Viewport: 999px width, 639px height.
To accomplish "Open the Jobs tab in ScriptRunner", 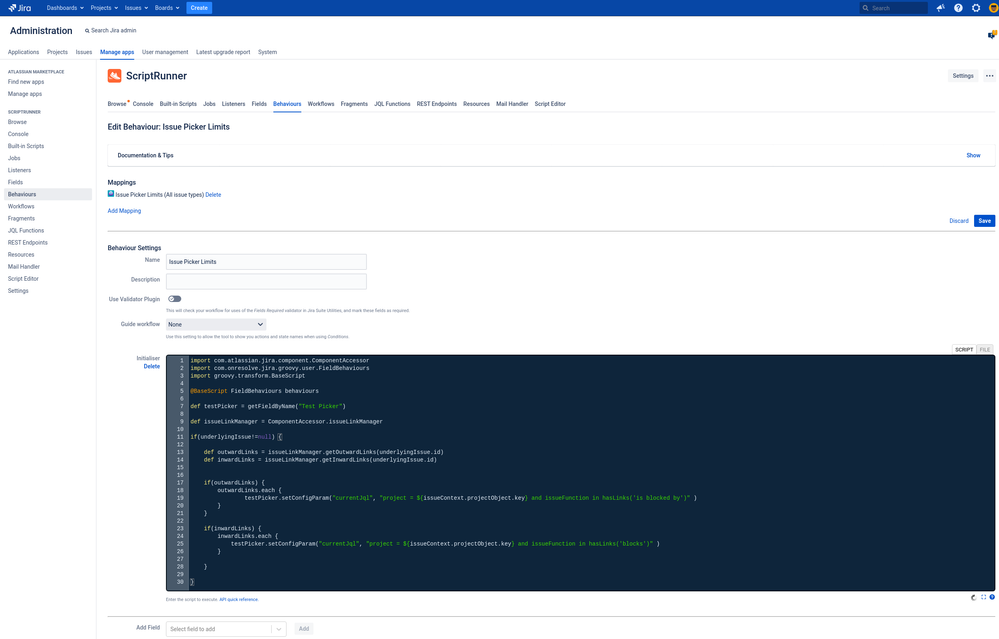I will pos(209,104).
